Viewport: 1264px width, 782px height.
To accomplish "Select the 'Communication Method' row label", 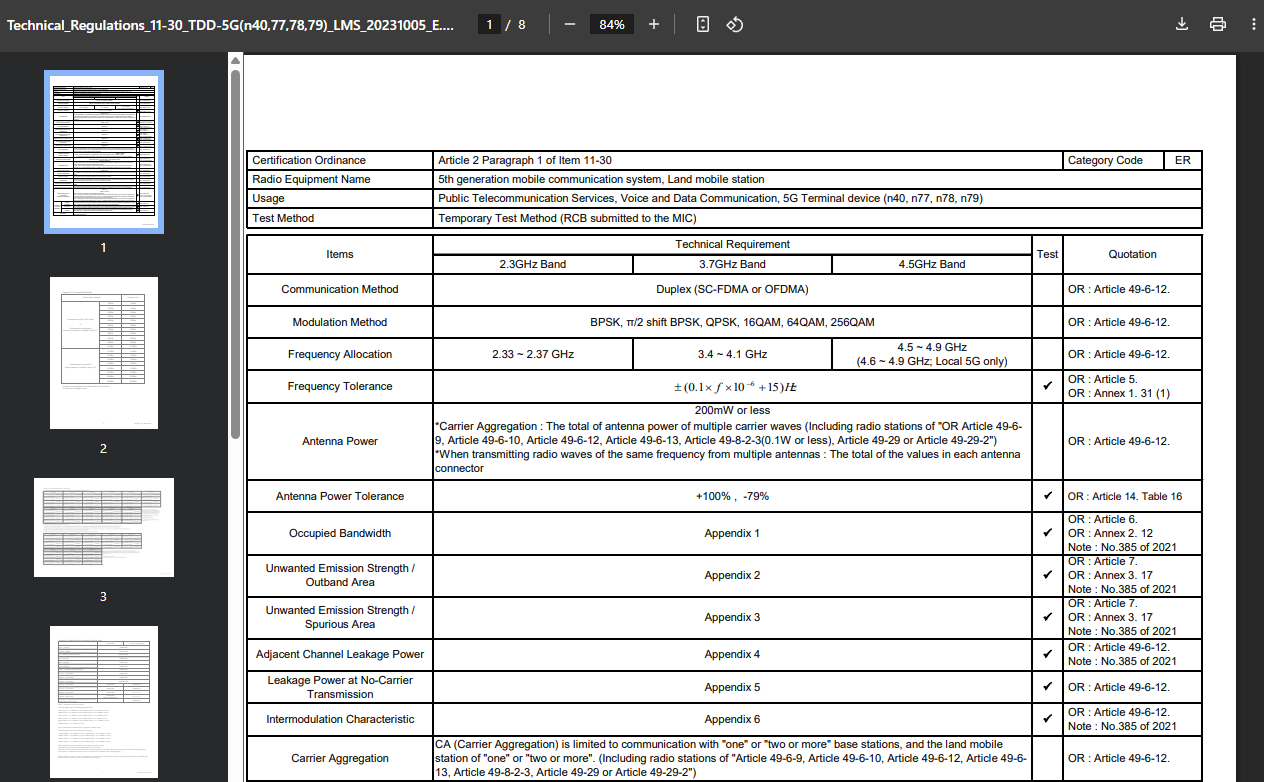I will pos(340,289).
